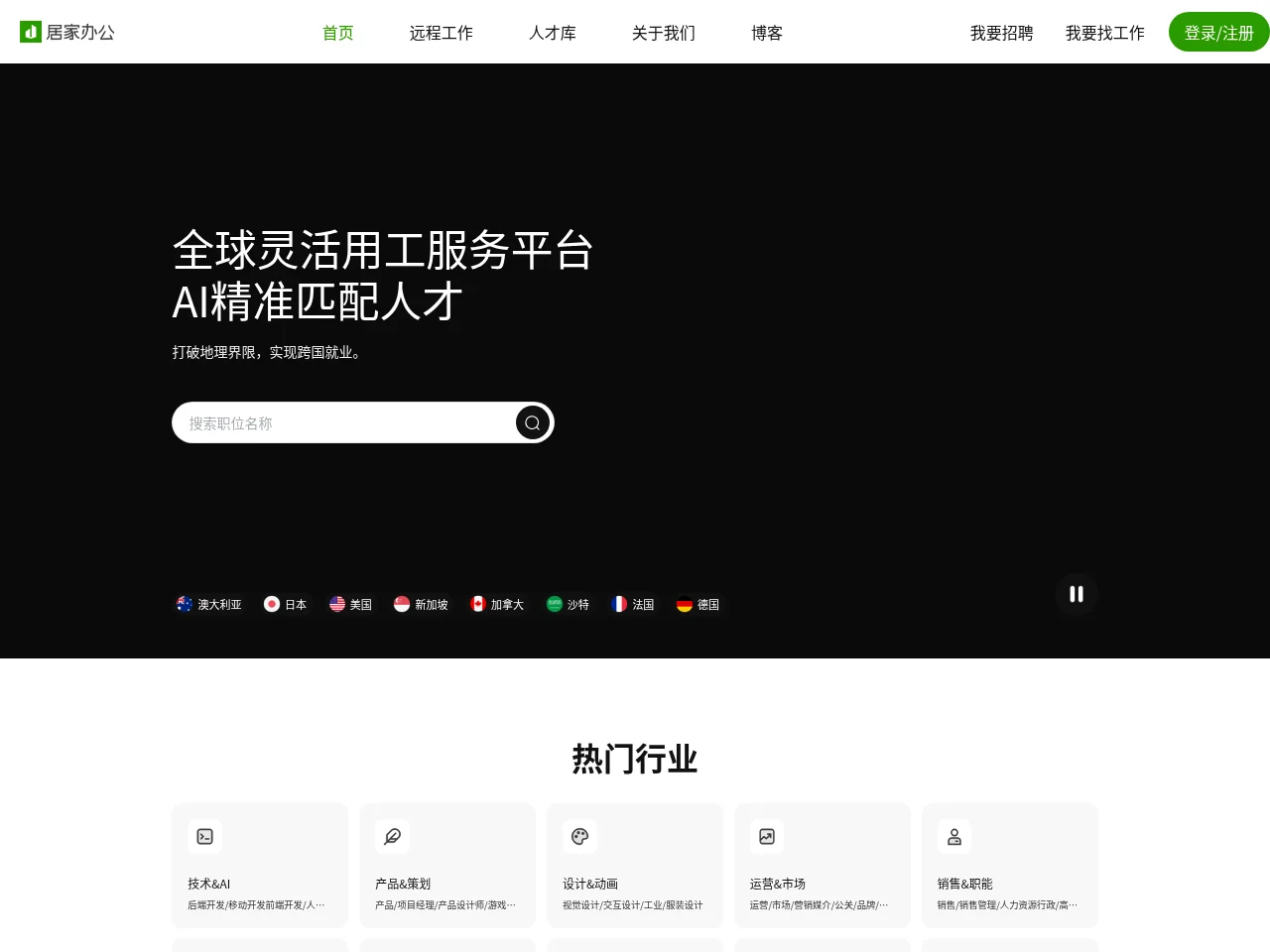Screen dimensions: 1270x952
Task: Pause the hero banner video
Action: 1077,594
